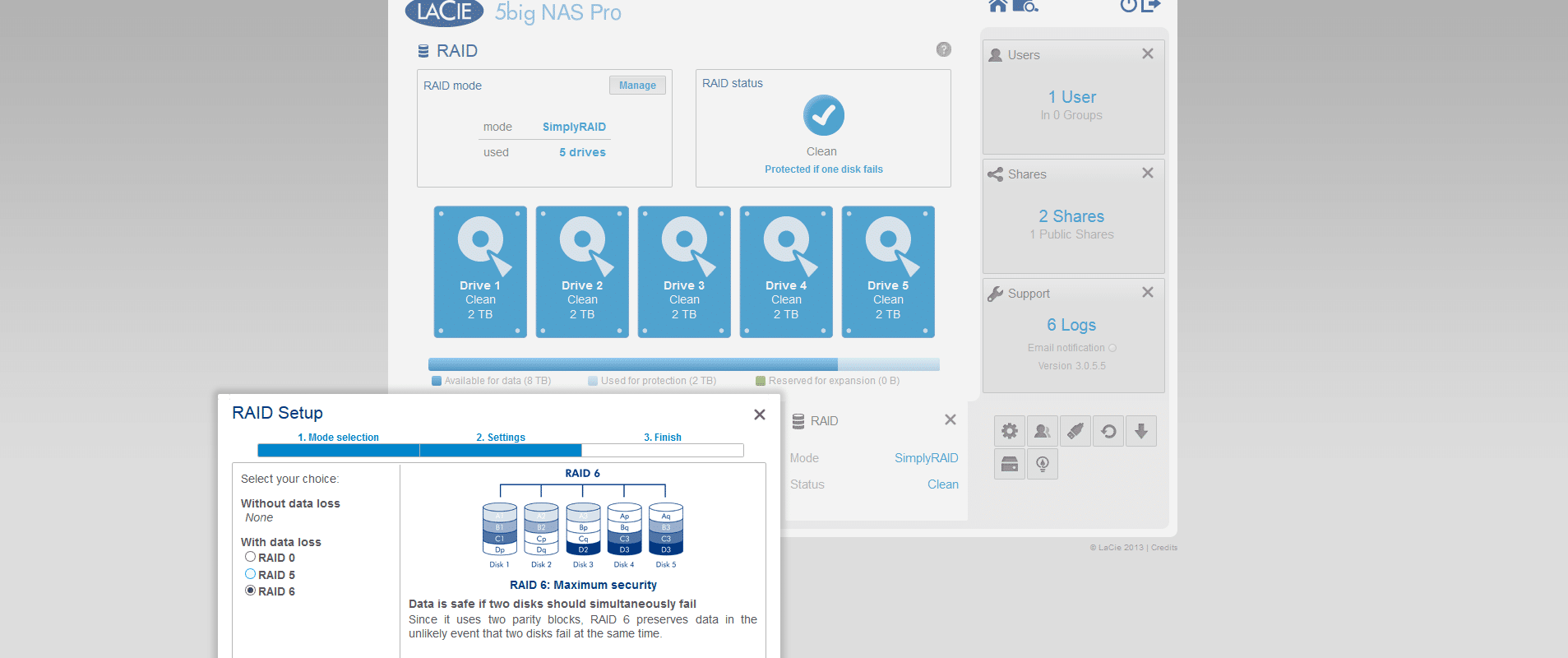Click the log out icon
The image size is (1568, 658).
tap(1150, 5)
